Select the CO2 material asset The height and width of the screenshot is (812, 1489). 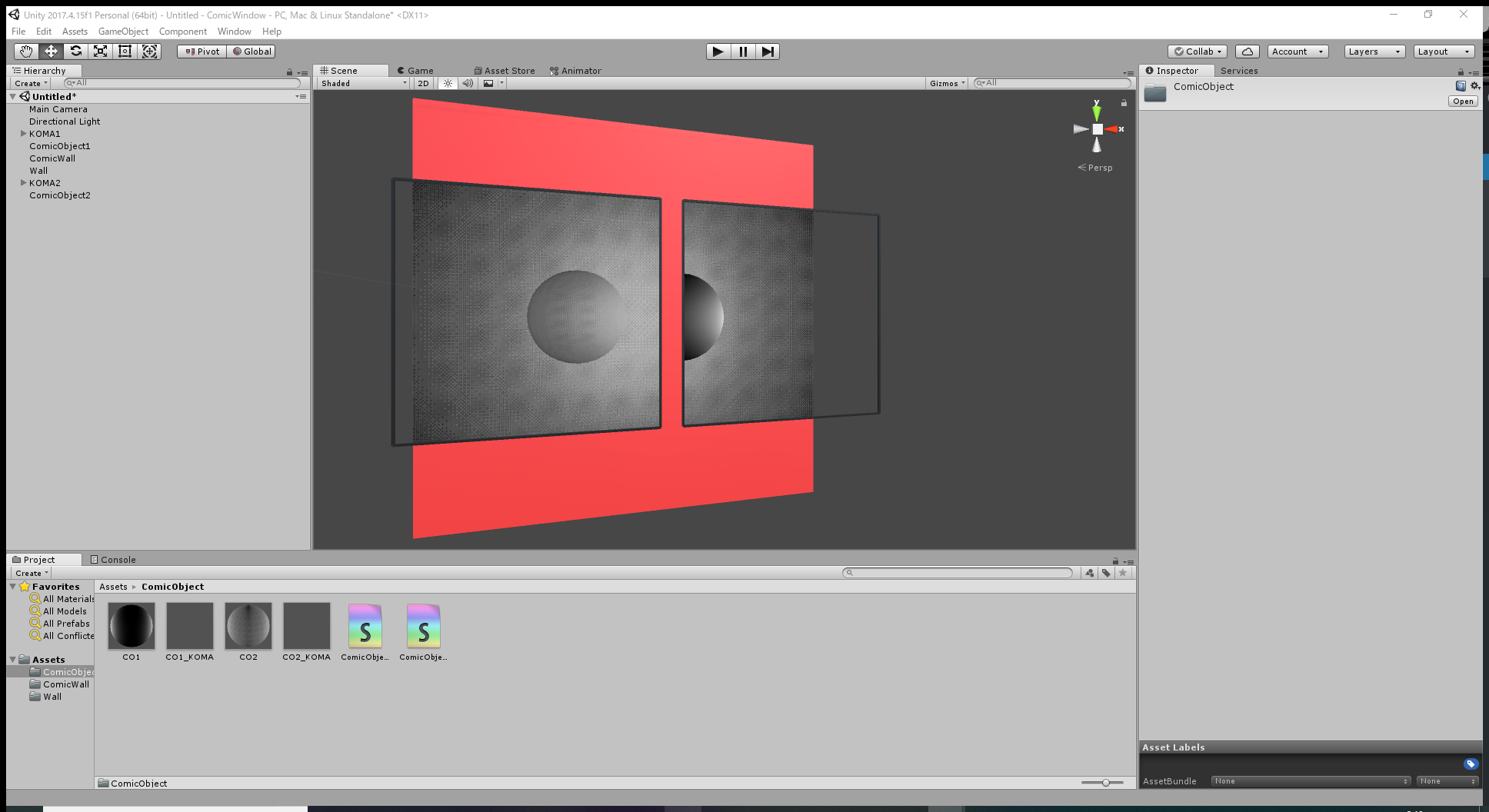248,631
